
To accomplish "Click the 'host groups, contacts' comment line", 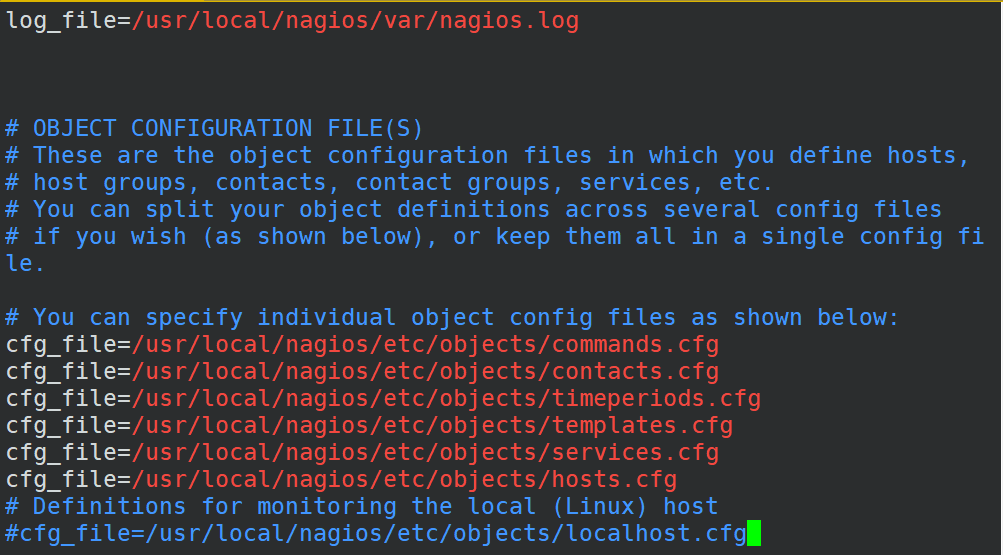I will point(390,182).
